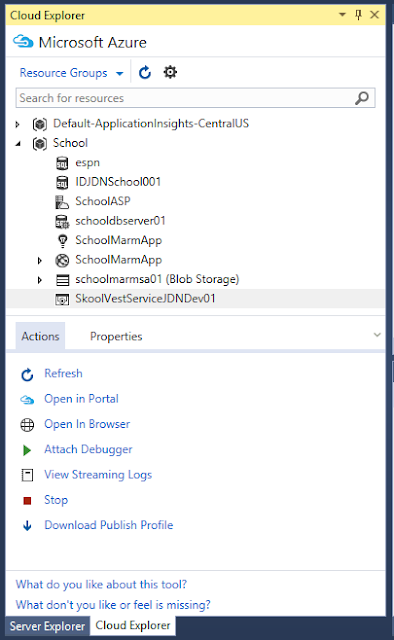394x640 pixels.
Task: Expand schoolmarmsa01 Blob Storage node
Action: point(40,280)
